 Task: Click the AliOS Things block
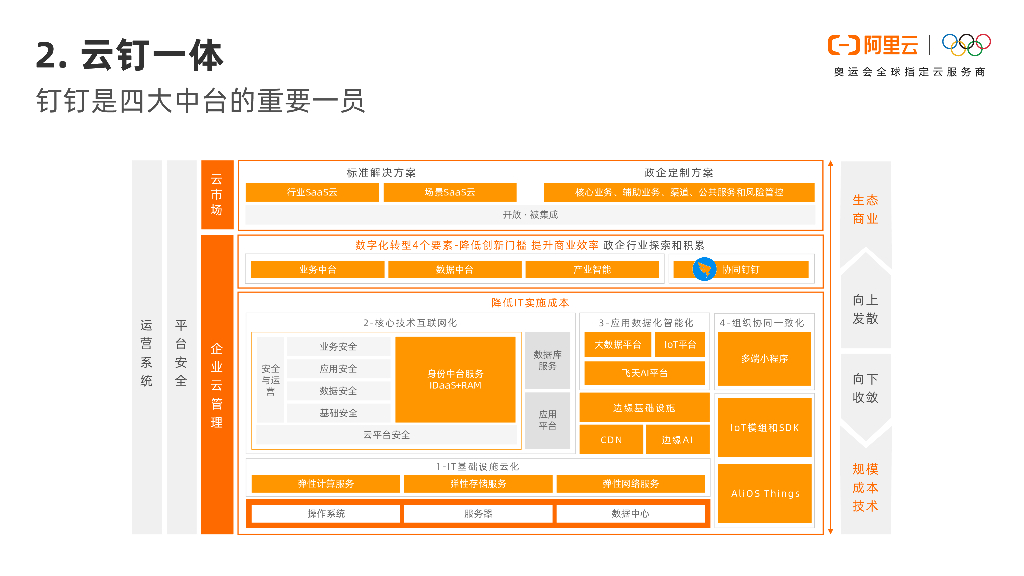764,493
